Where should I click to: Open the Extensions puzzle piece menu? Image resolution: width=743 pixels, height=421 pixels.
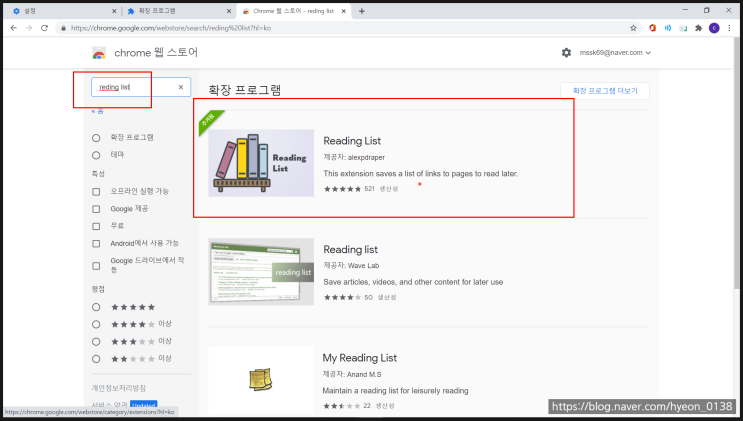[698, 28]
